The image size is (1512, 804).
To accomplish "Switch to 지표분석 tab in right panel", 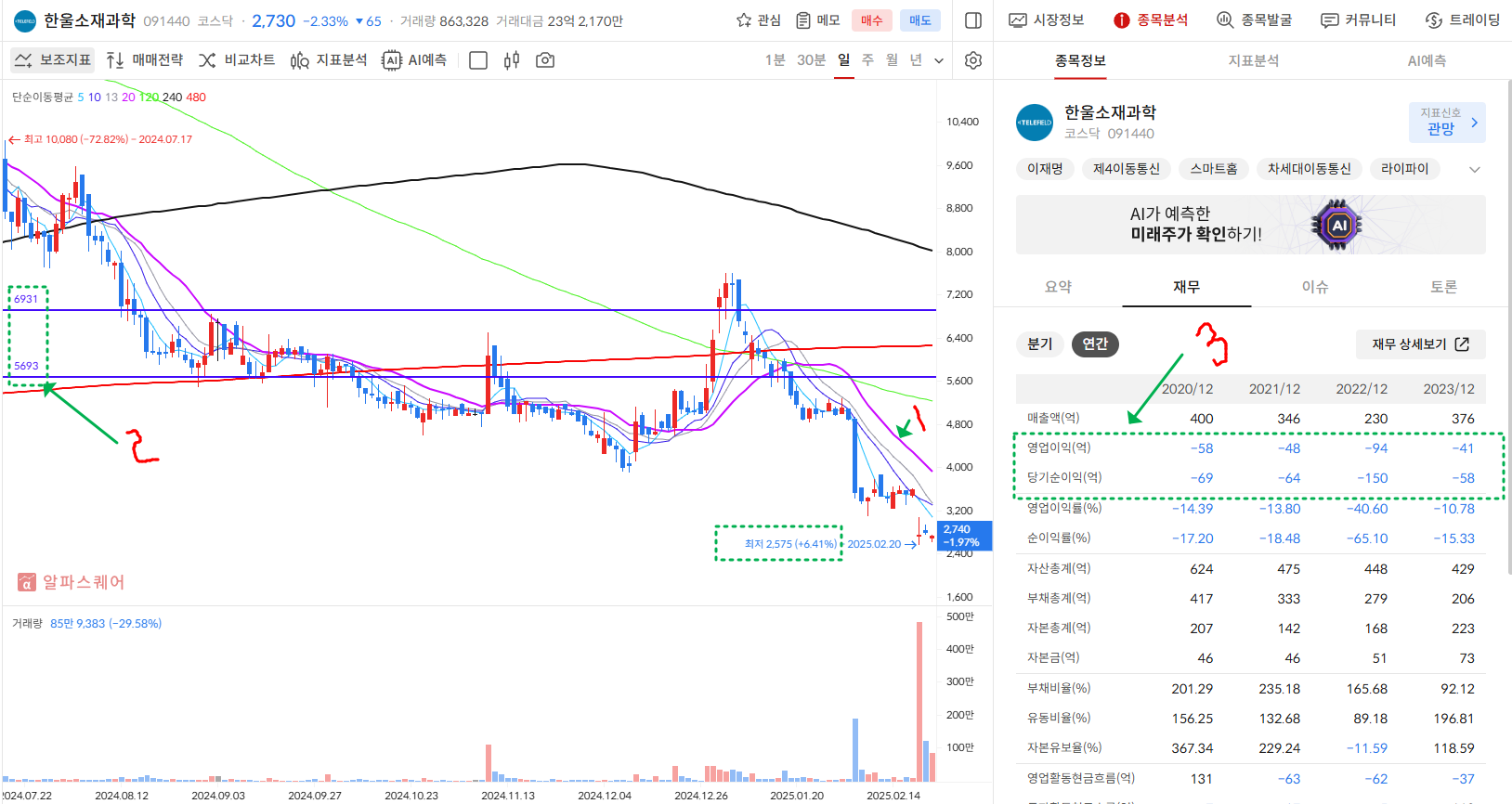I will pos(1254,60).
